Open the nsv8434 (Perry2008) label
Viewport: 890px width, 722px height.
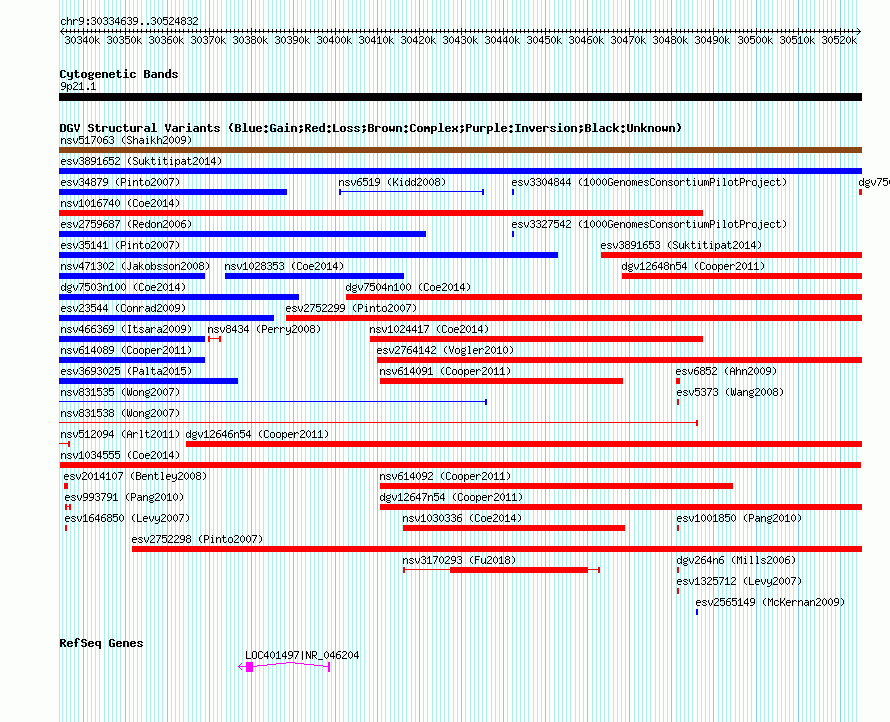(x=265, y=329)
